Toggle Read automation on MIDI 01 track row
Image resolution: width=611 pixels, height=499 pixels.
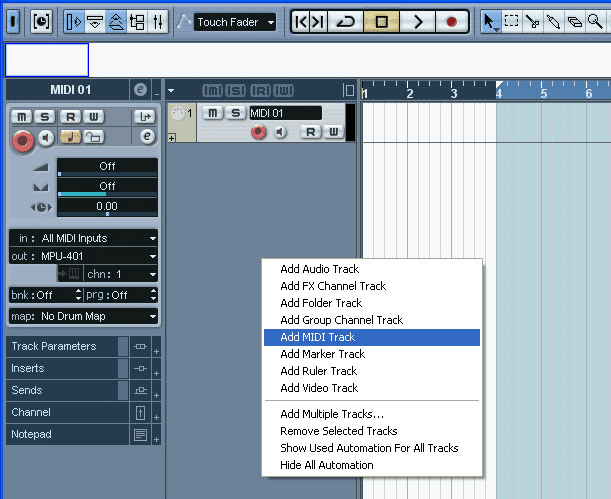[x=311, y=132]
